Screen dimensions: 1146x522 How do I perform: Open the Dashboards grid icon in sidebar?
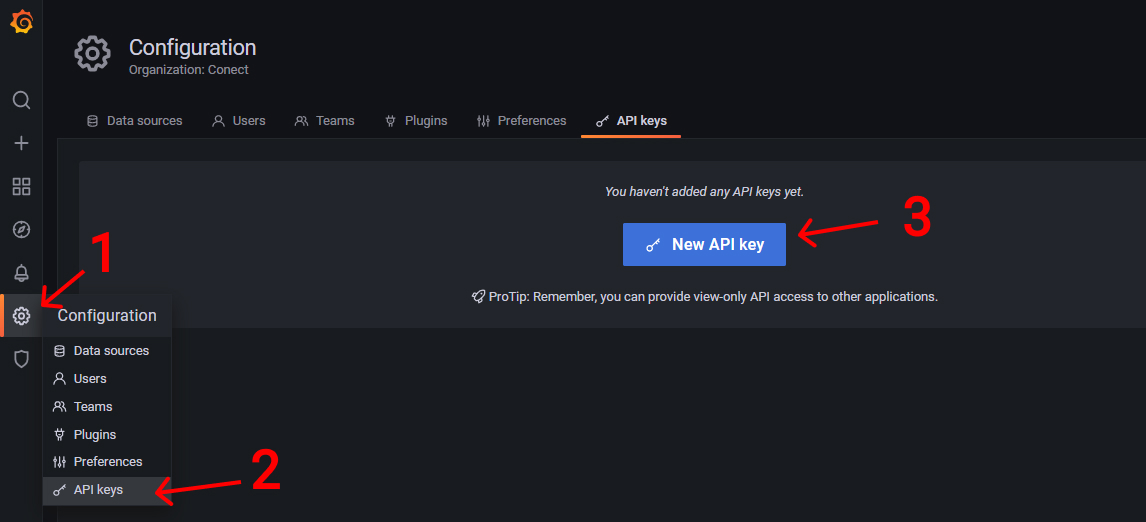(21, 186)
